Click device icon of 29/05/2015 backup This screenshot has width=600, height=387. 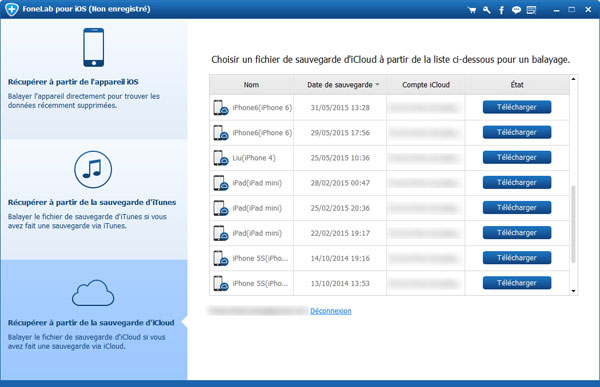[221, 133]
